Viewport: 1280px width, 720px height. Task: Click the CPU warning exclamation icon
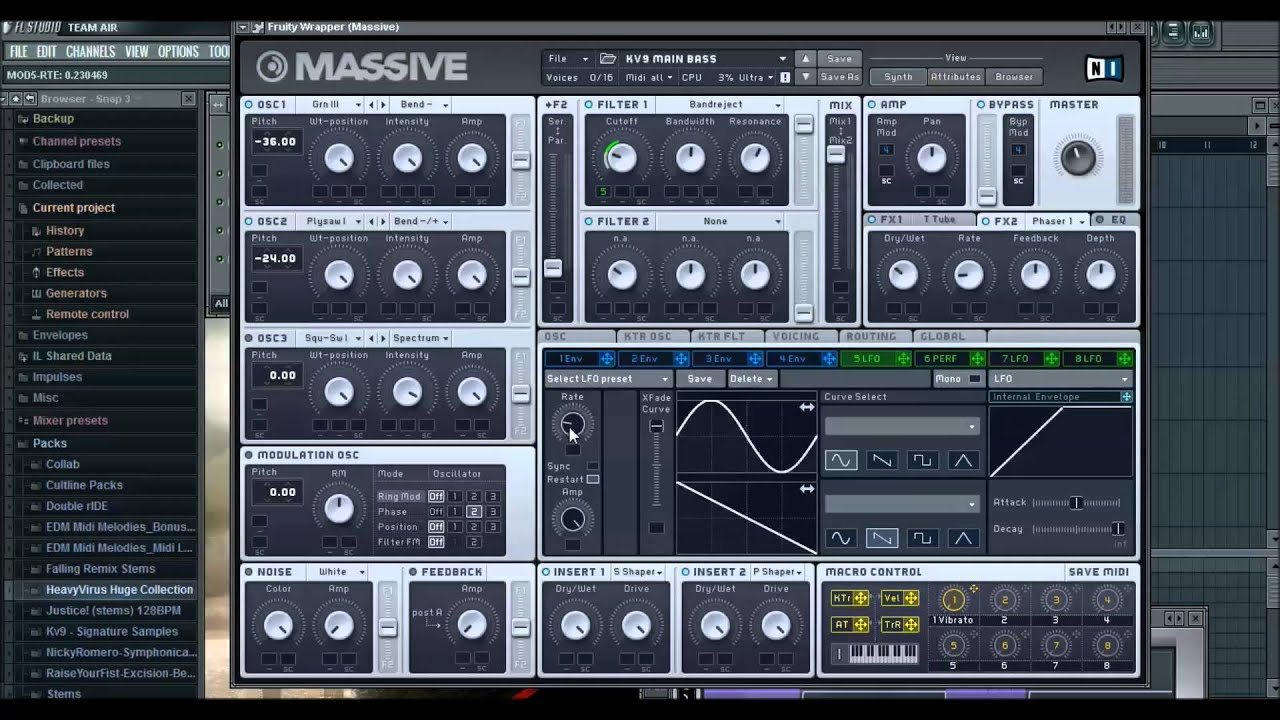pos(785,77)
